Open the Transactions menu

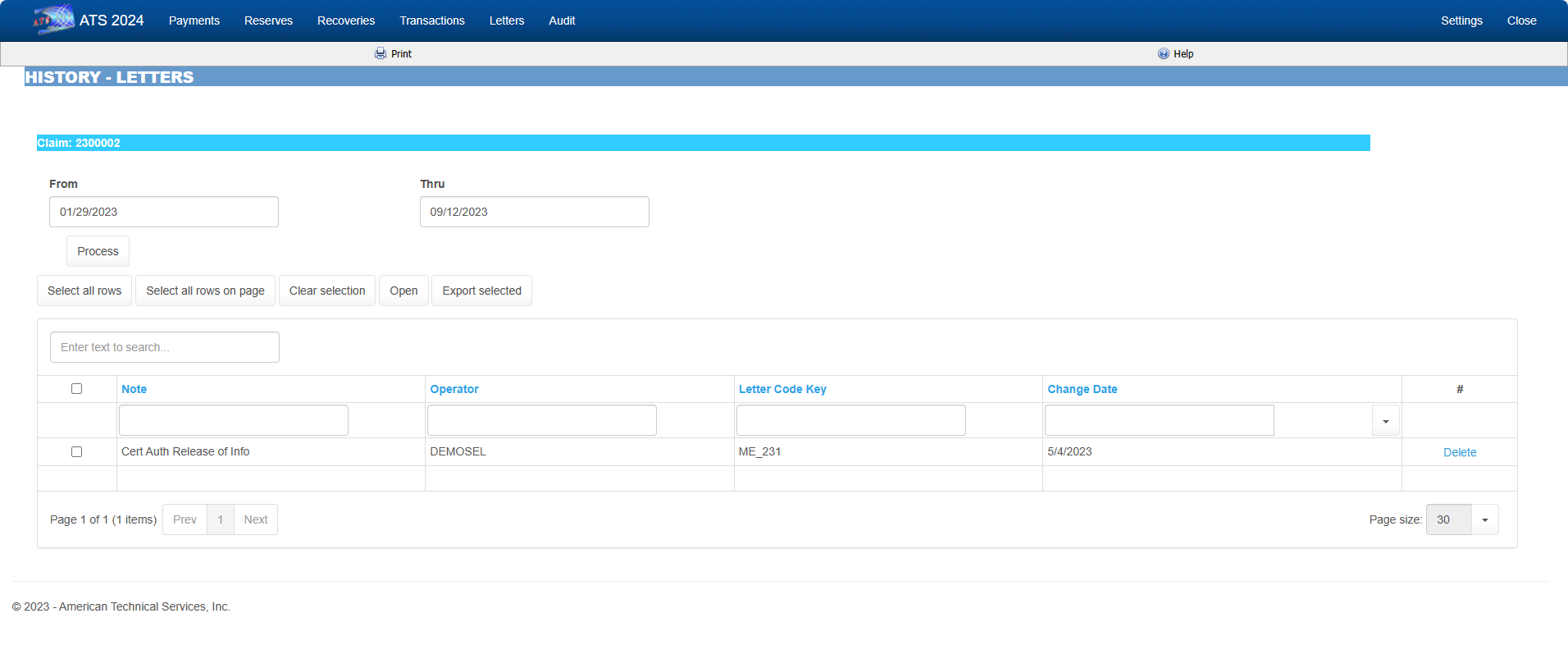[x=432, y=21]
